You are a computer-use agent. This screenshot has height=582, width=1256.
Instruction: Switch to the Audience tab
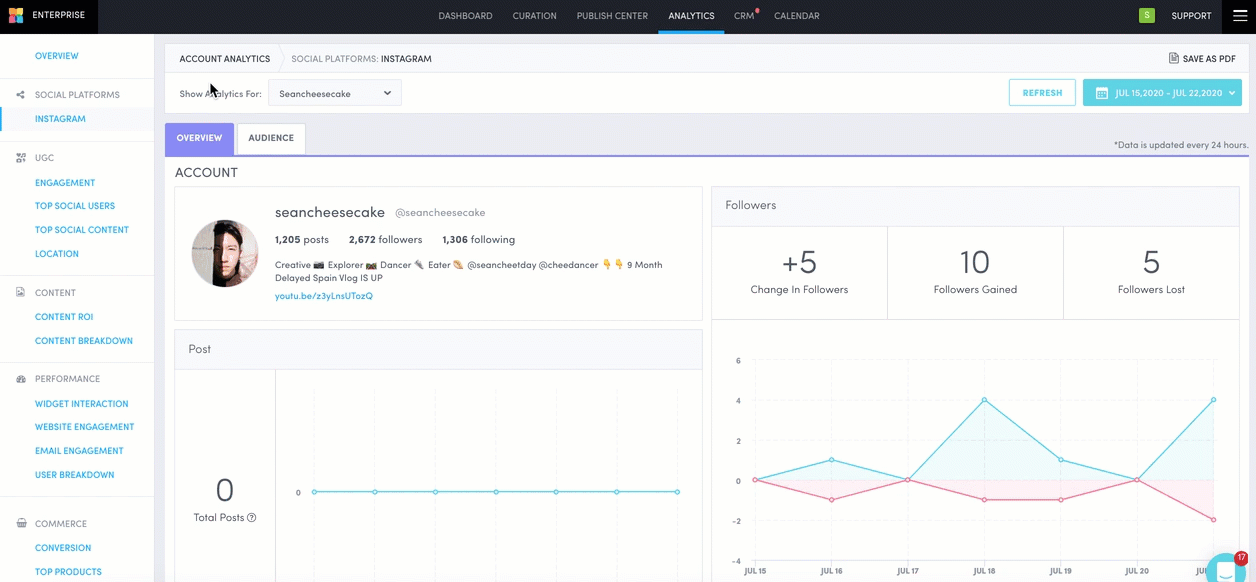tap(271, 138)
